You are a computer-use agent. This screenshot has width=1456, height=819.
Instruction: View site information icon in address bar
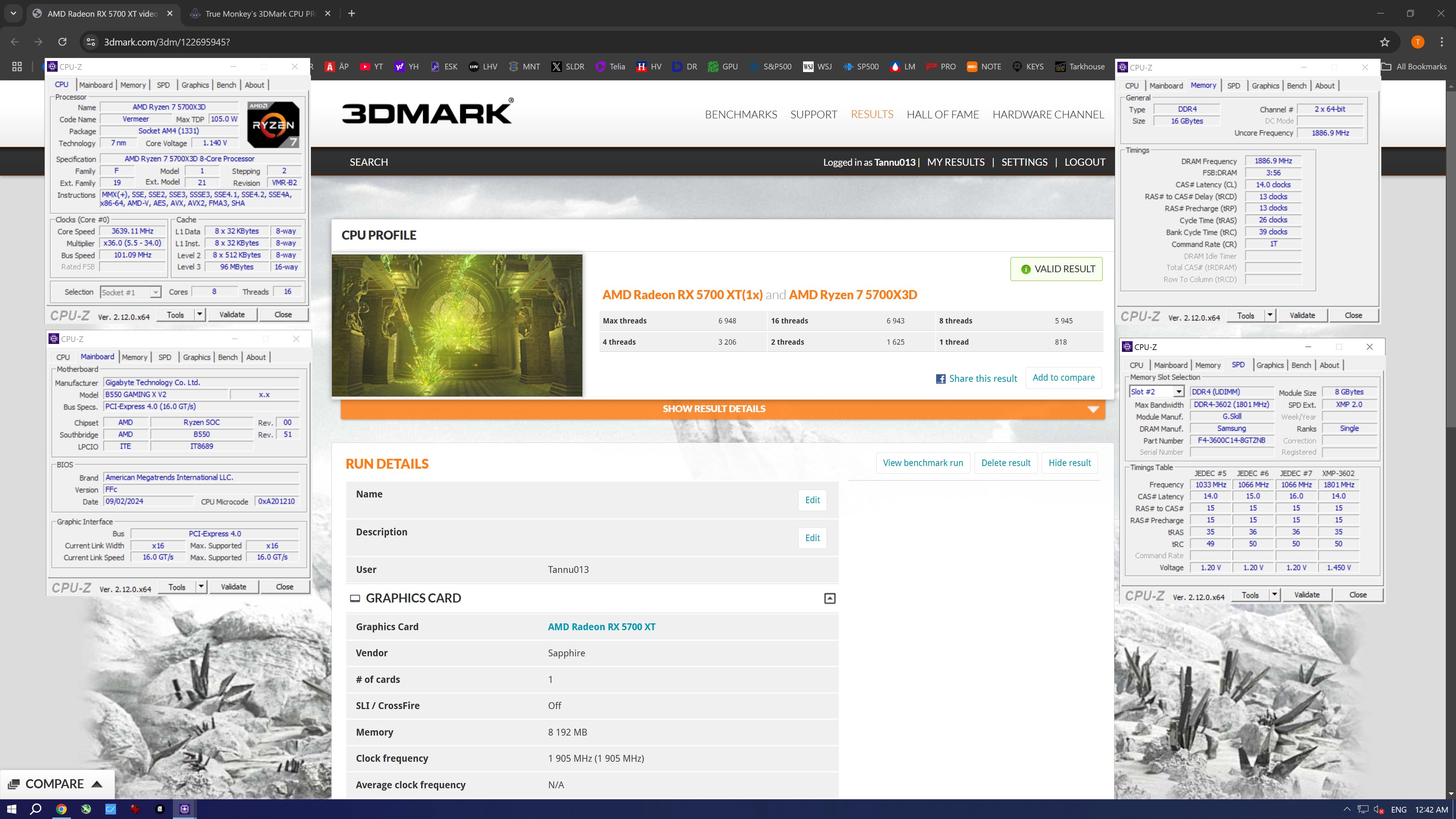(91, 42)
